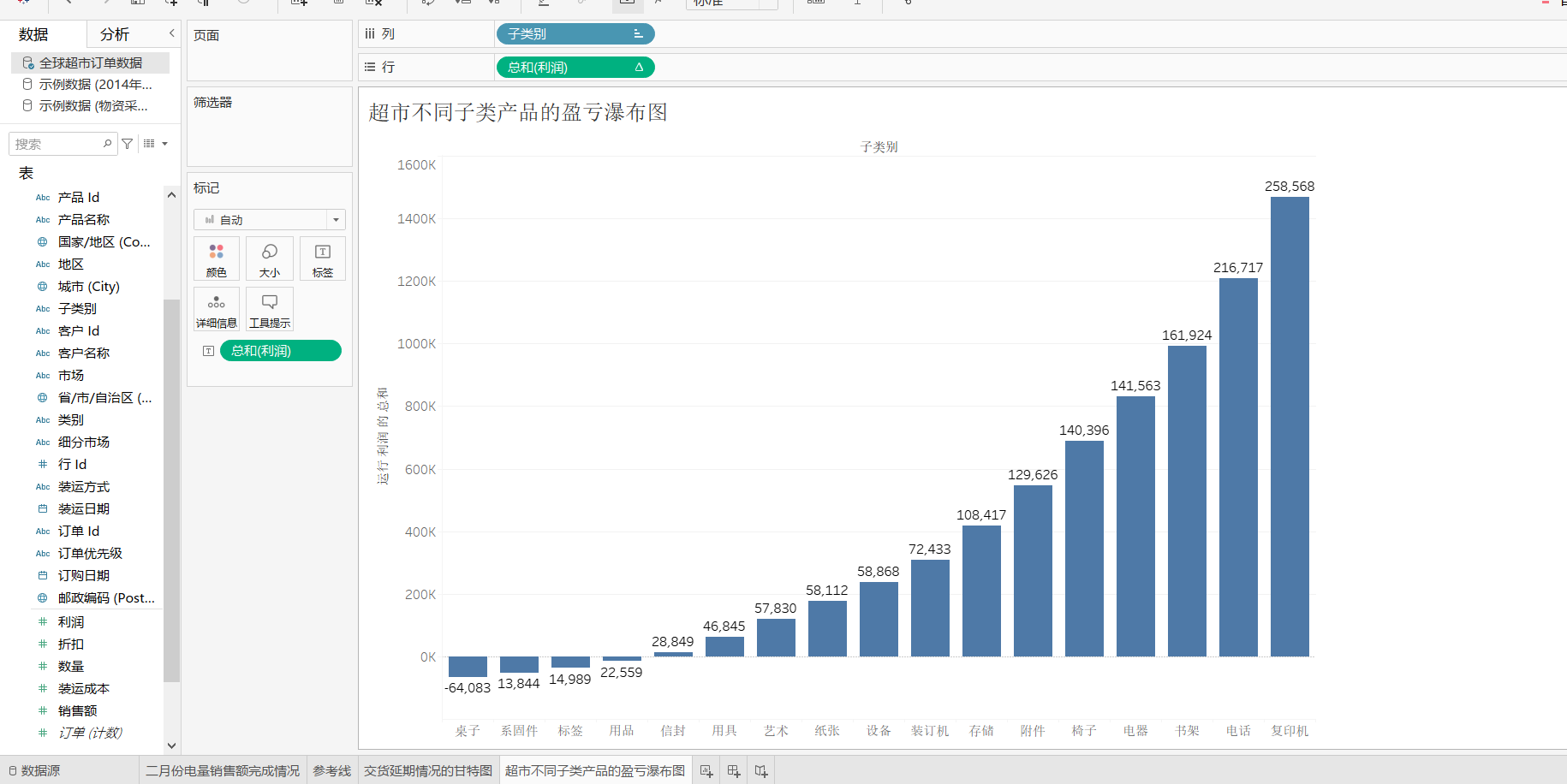This screenshot has width=1567, height=784.
Task: Open the 二月份电量销售额完成情况 sheet tab
Action: click(223, 771)
